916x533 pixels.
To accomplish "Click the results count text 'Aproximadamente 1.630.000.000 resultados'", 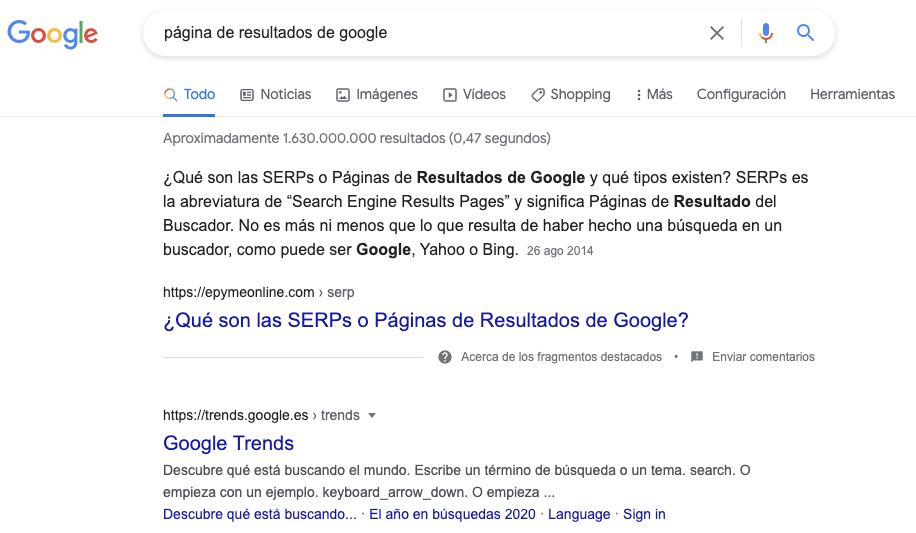I will (x=304, y=139).
